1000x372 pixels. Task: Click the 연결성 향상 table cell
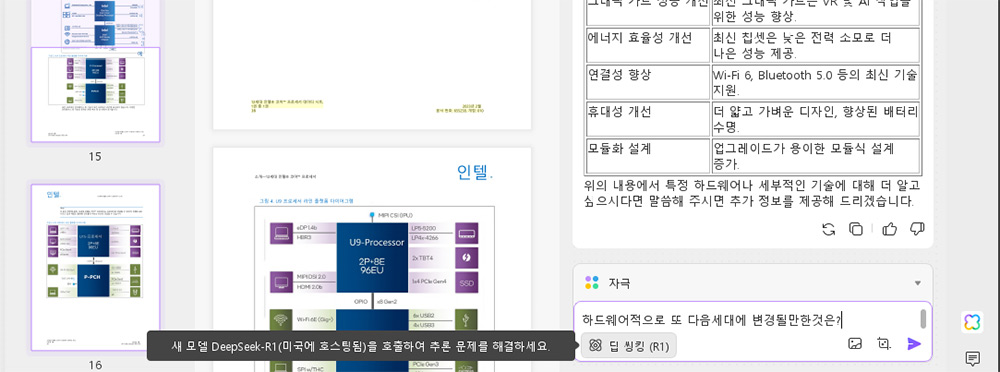tap(647, 82)
